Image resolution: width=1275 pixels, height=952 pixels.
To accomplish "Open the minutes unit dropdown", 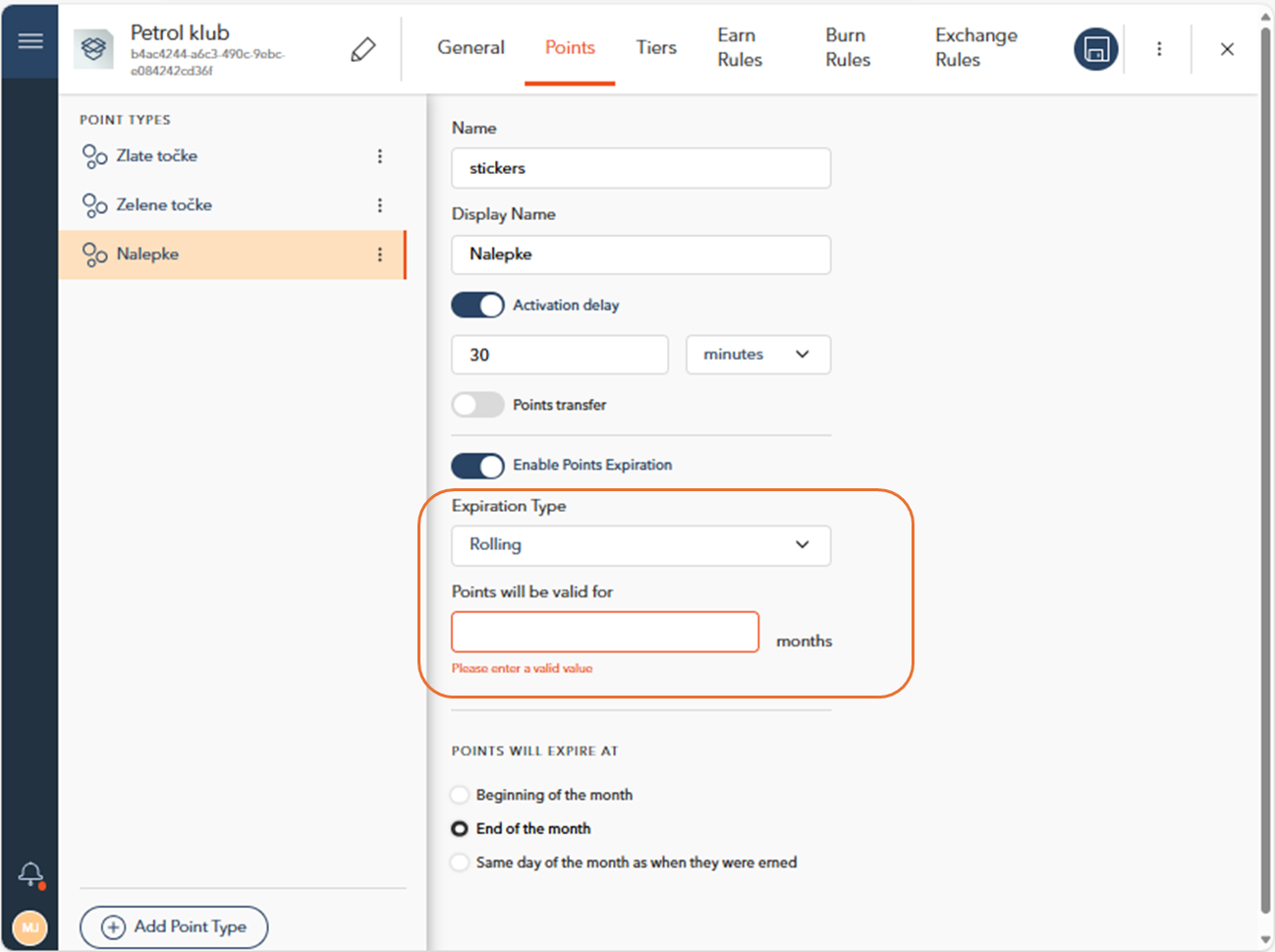I will click(758, 355).
